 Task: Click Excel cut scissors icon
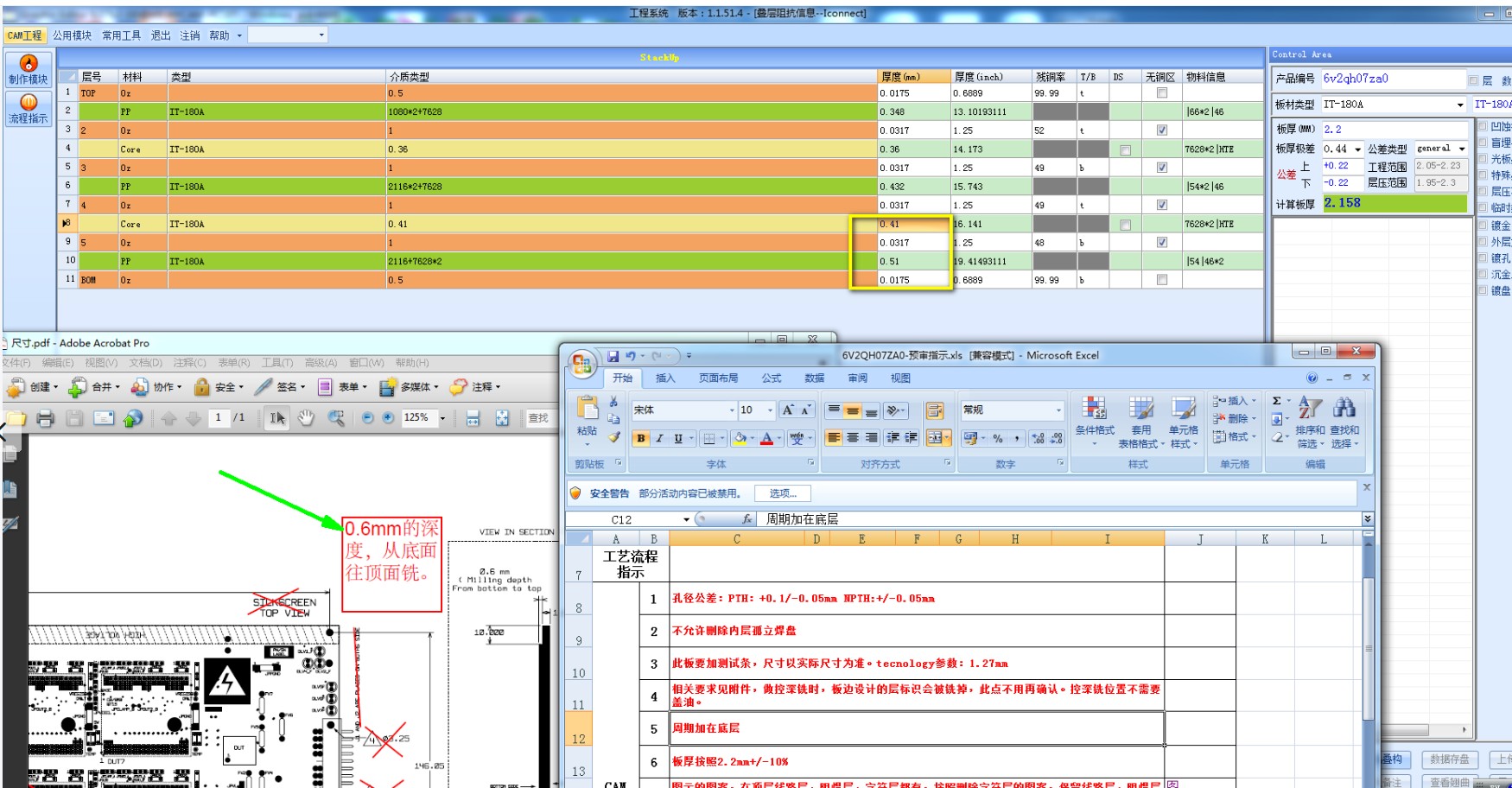613,402
